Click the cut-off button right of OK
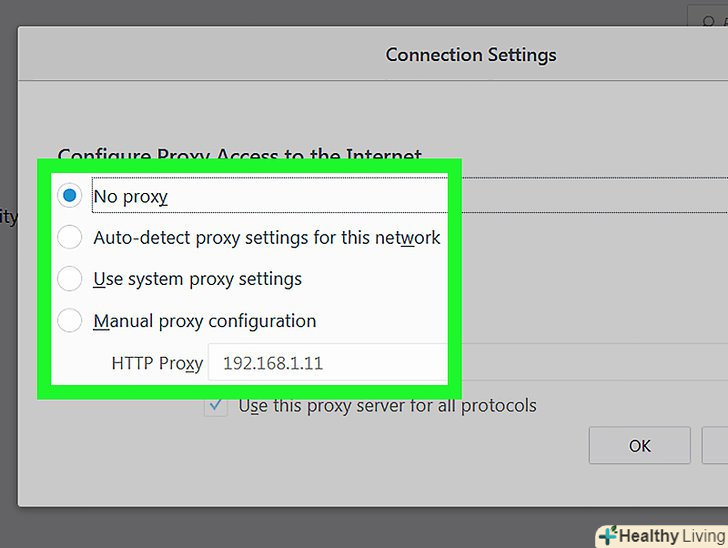728x548 pixels. (x=716, y=446)
